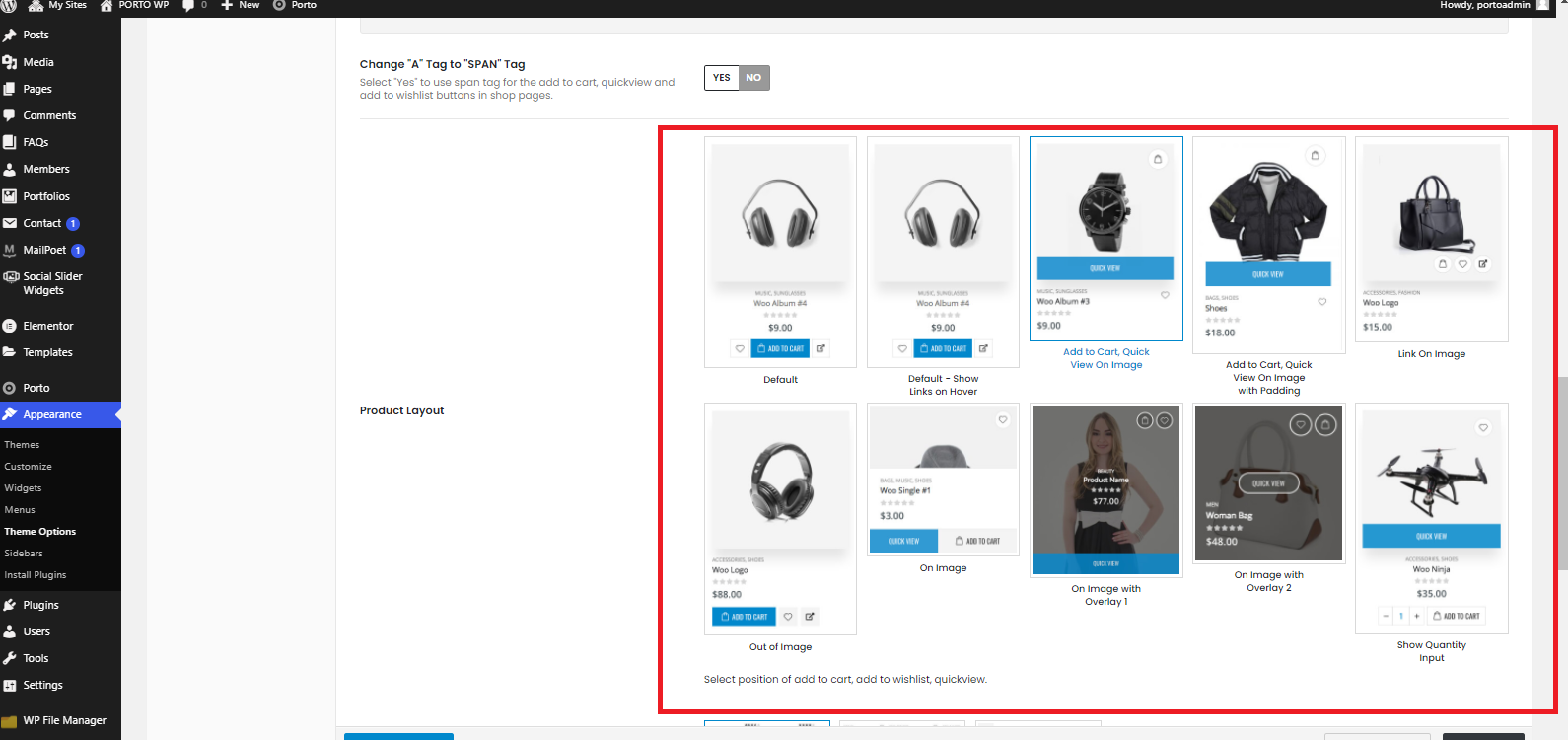Open Contact using the envelope icon
The height and width of the screenshot is (740, 1568).
coord(10,223)
